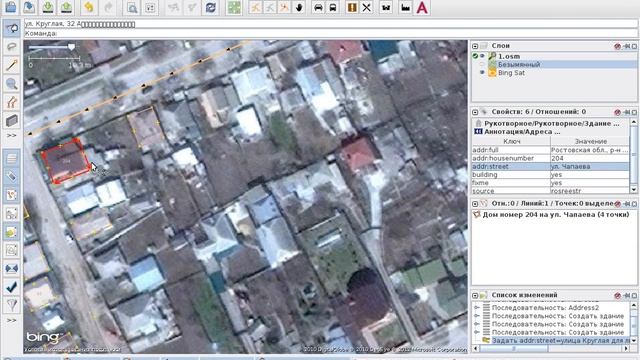Click the green grid toolbar icon
Image resolution: width=640 pixels, height=360 pixels.
click(234, 7)
